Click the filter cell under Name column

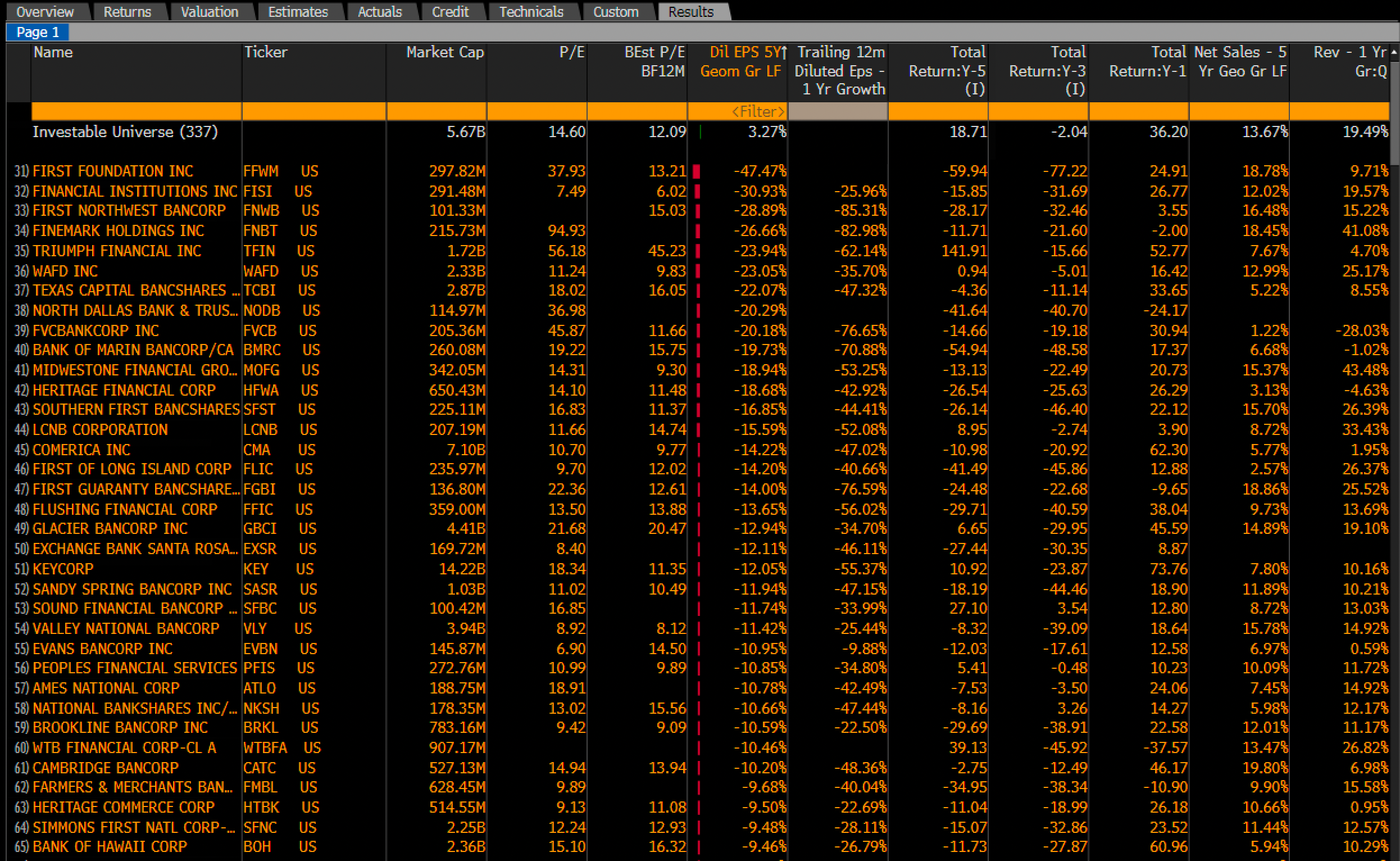[137, 111]
